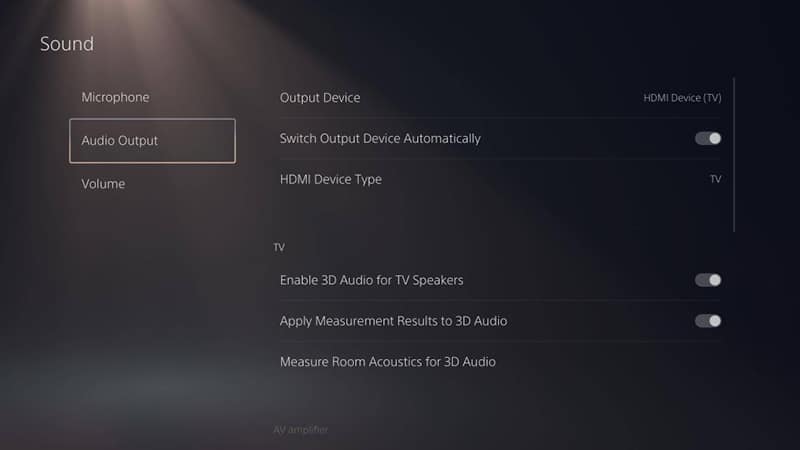
Task: Select the Apply Measurement Results to 3D Audio label
Action: coord(393,321)
